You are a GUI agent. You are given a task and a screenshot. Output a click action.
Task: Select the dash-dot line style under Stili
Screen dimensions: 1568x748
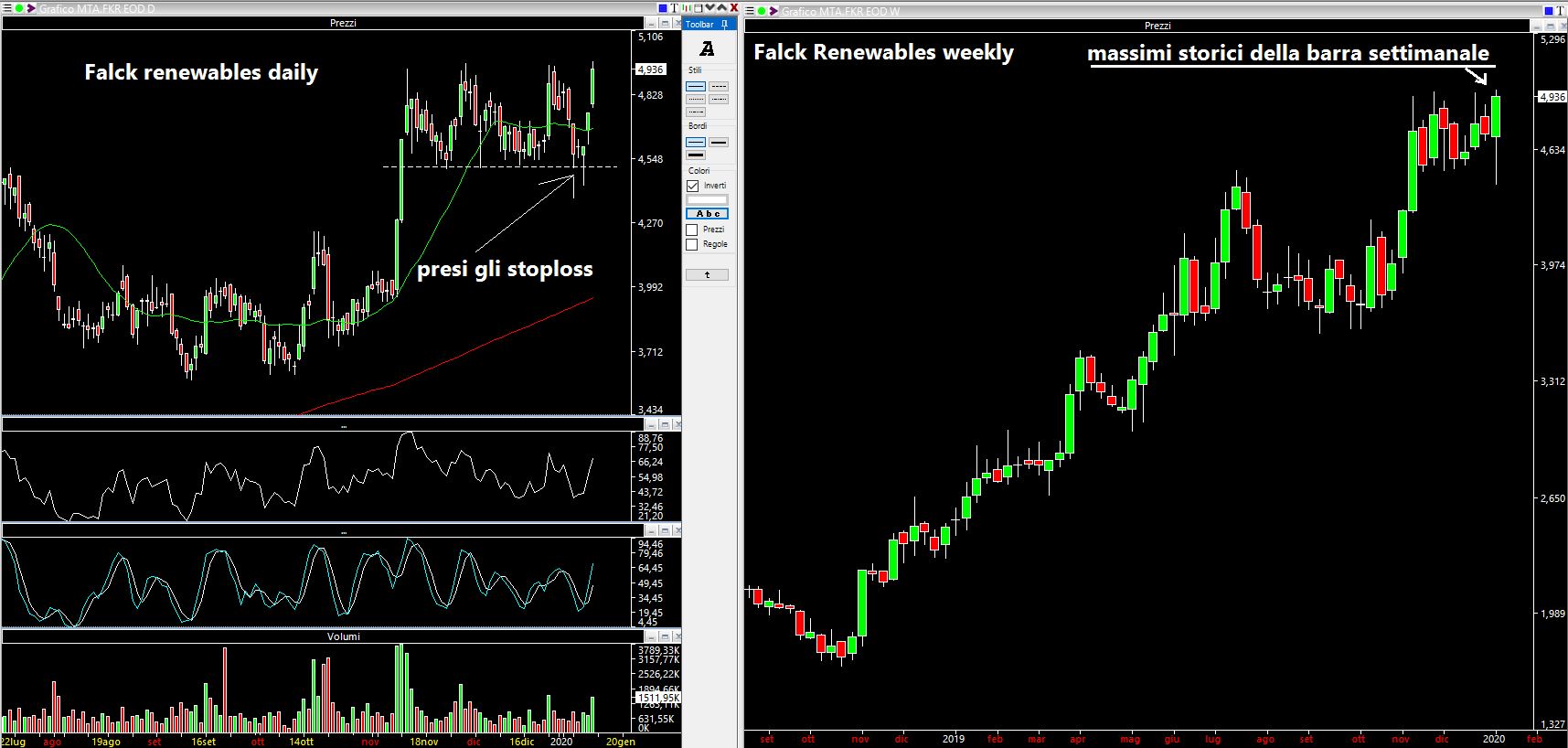coord(719,99)
